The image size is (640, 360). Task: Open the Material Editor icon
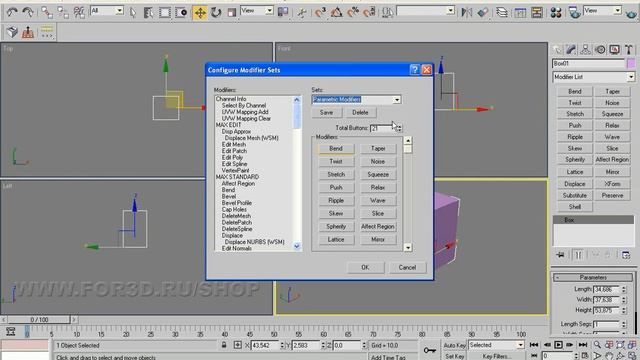tap(556, 12)
